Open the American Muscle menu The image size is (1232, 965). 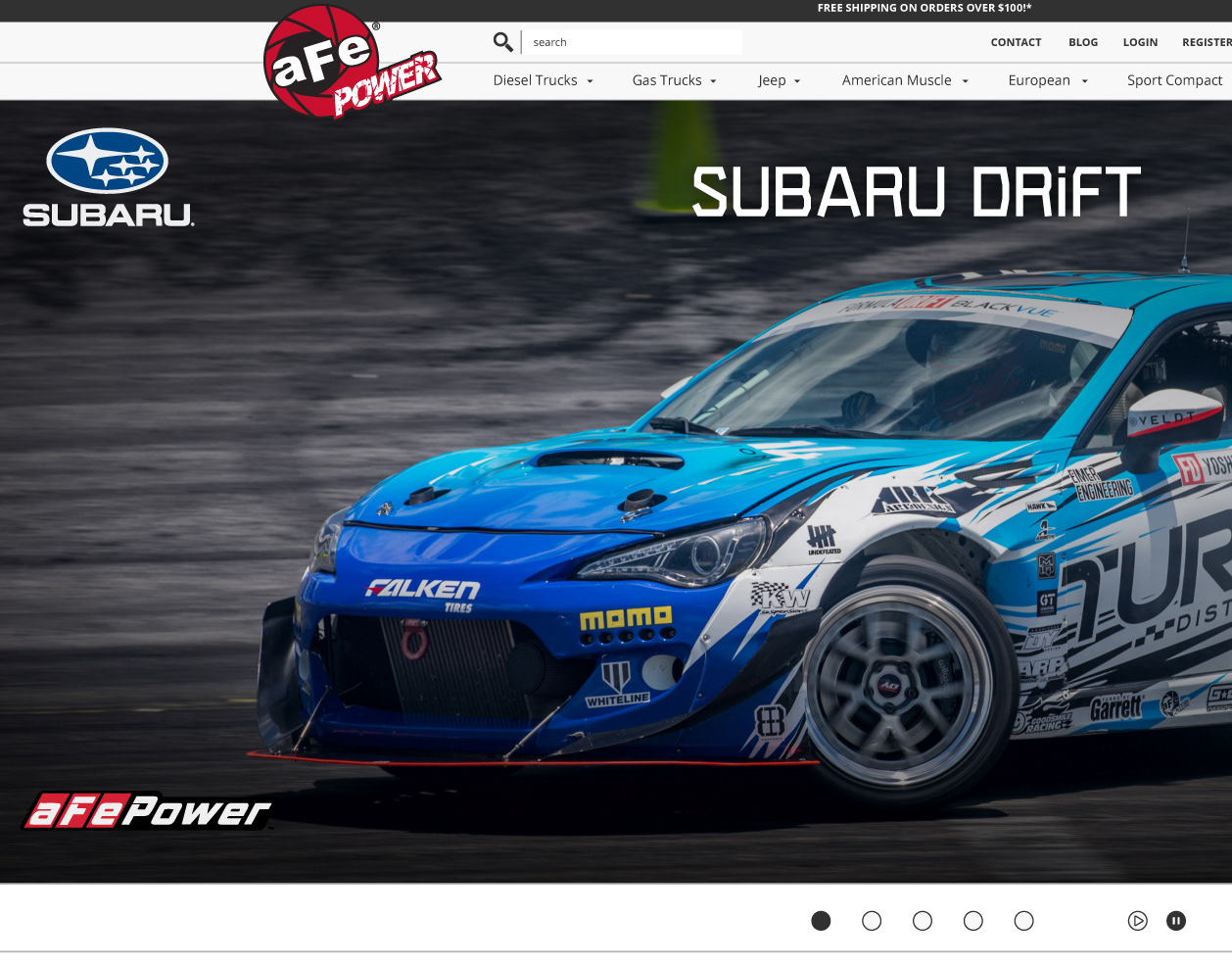click(897, 80)
